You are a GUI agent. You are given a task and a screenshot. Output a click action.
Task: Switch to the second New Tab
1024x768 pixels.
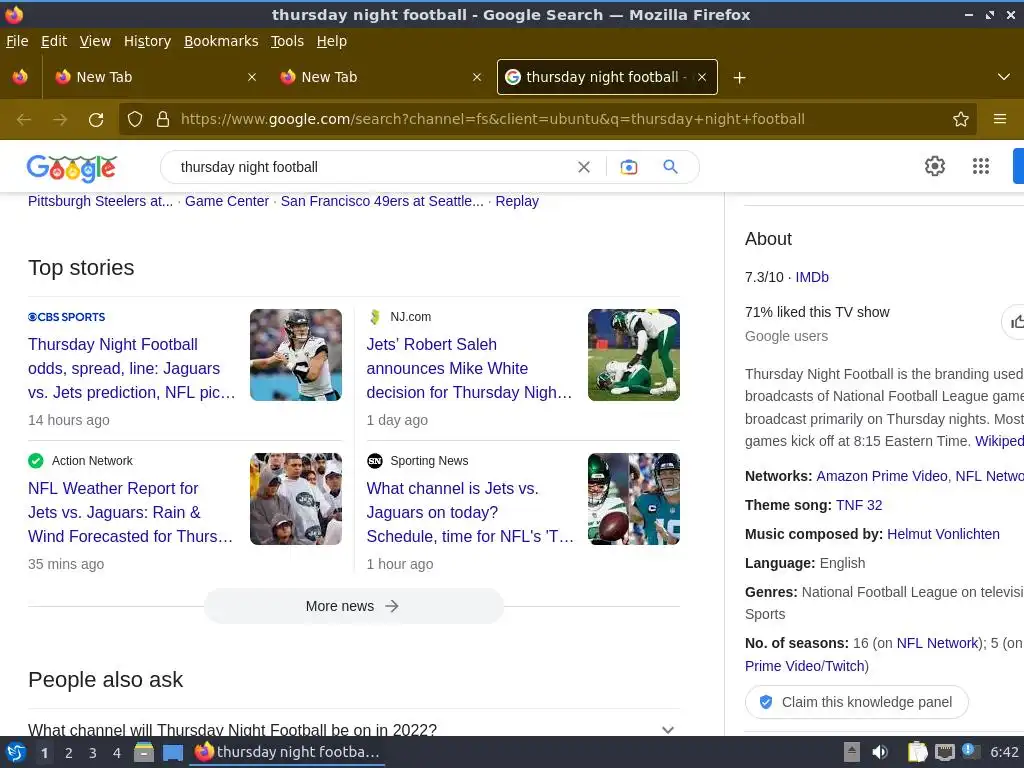pyautogui.click(x=380, y=77)
